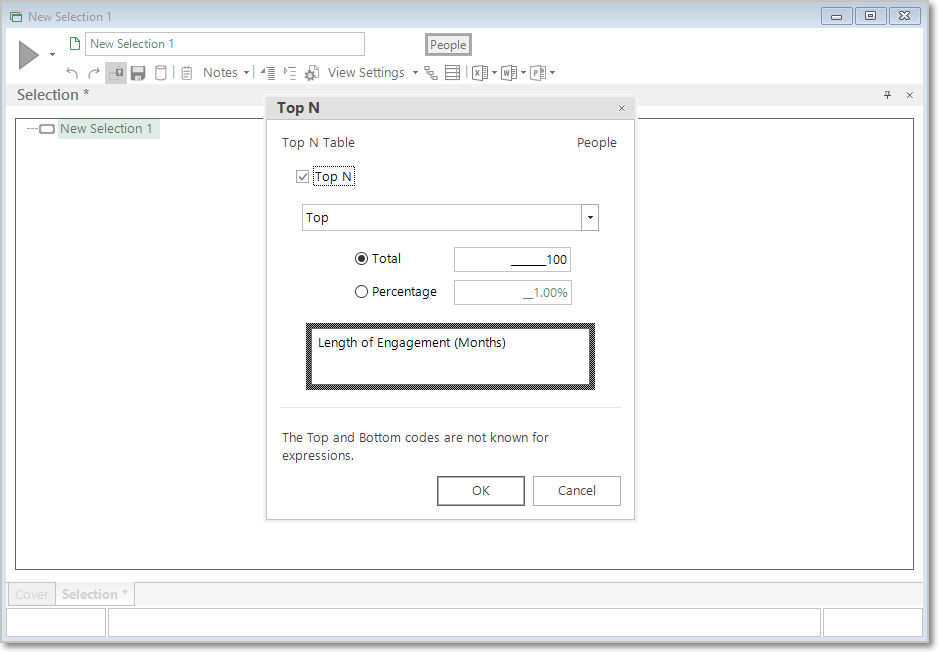Image resolution: width=938 pixels, height=652 pixels.
Task: Click the view settings gear icon
Action: [312, 73]
